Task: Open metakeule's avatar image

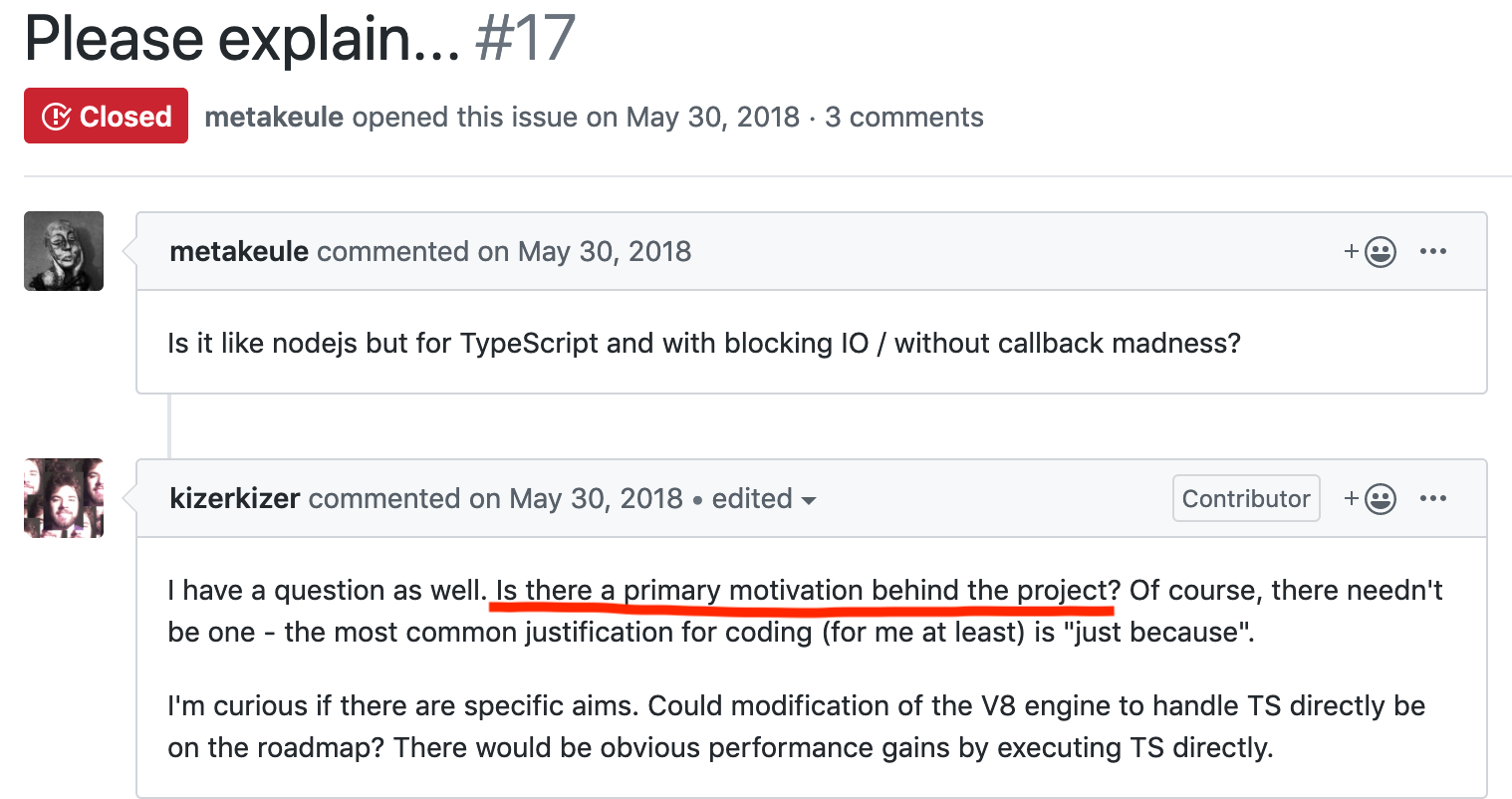Action: [64, 251]
